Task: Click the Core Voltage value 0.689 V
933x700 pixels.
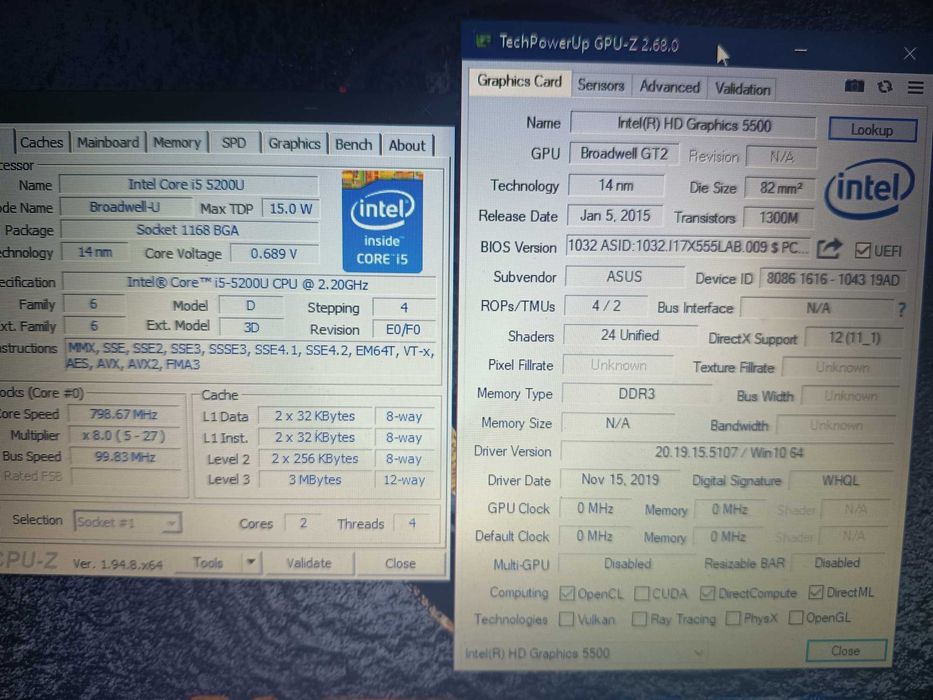Action: 274,254
